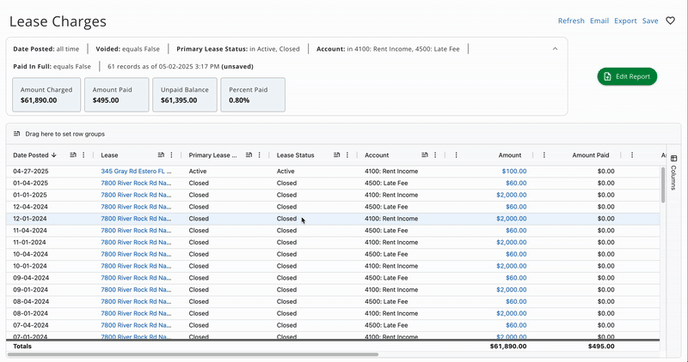Viewport: 688px width, 362px height.
Task: Group rows by Account column icon
Action: pyautogui.click(x=424, y=155)
